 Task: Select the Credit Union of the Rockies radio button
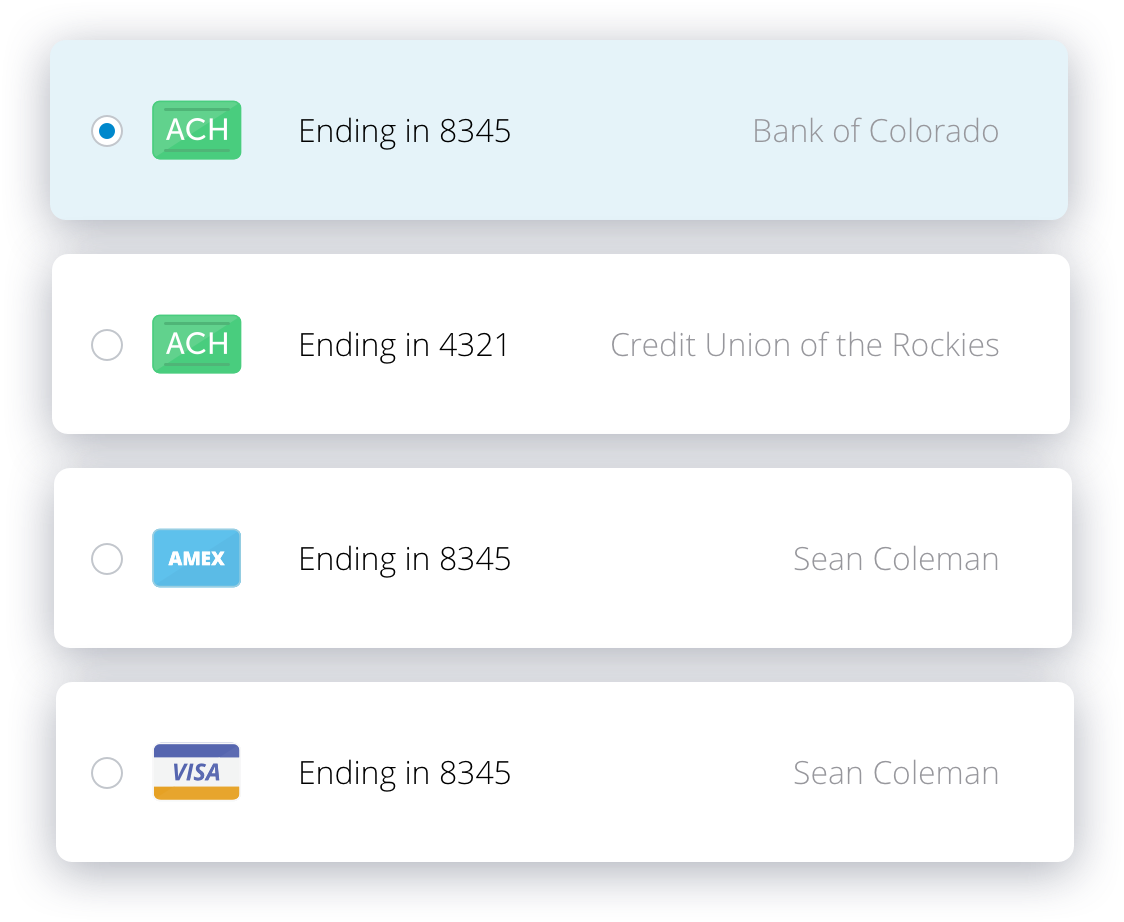107,345
